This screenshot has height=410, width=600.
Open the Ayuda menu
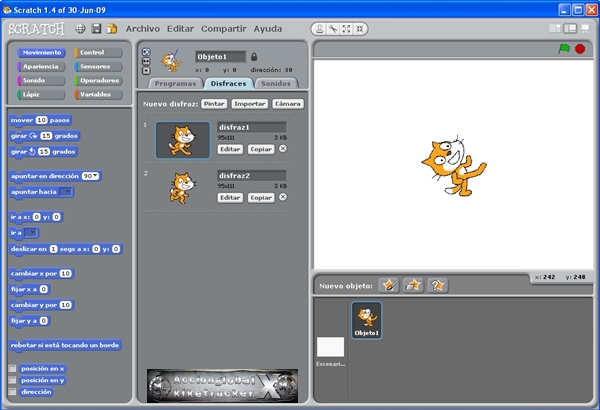click(268, 29)
